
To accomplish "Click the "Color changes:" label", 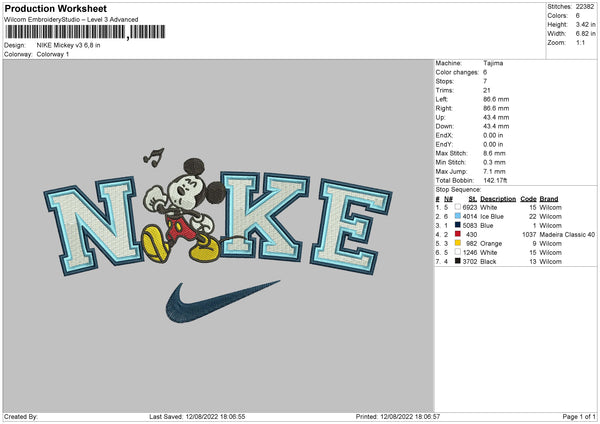I will (x=457, y=72).
